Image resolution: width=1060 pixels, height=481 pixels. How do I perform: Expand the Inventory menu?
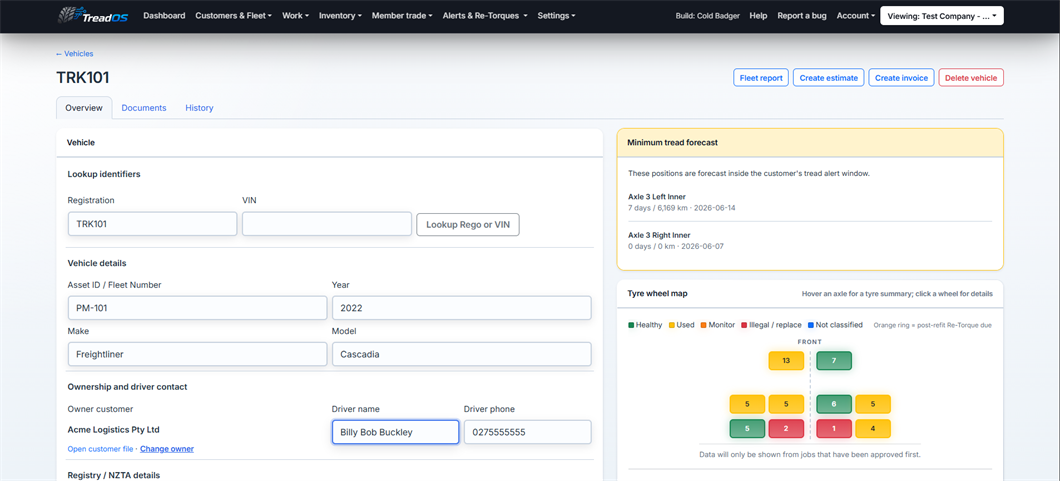pyautogui.click(x=340, y=16)
